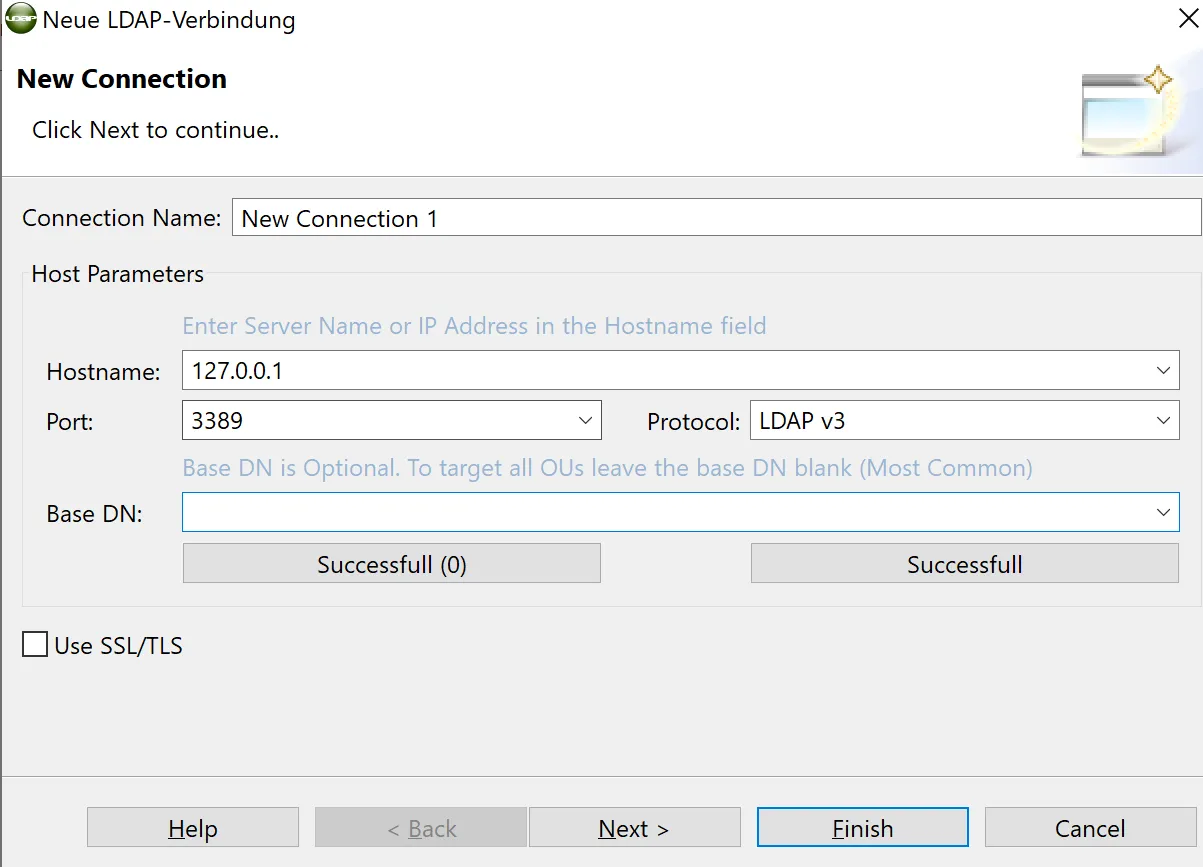Click into the Connection Name field

pyautogui.click(x=716, y=218)
